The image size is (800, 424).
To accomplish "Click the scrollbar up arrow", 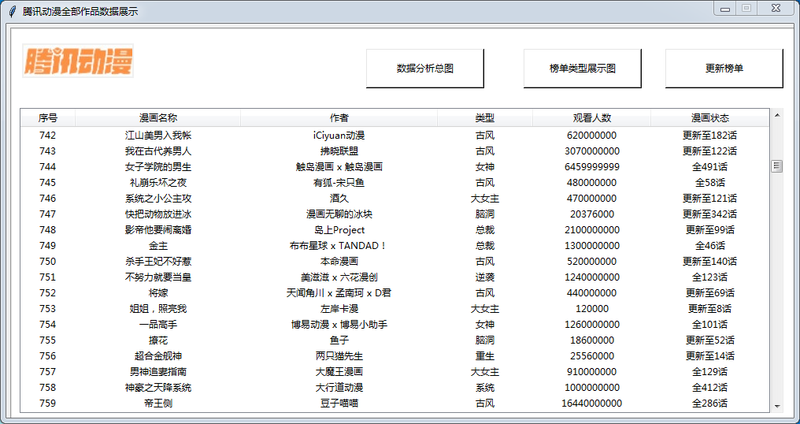I will 777,115.
